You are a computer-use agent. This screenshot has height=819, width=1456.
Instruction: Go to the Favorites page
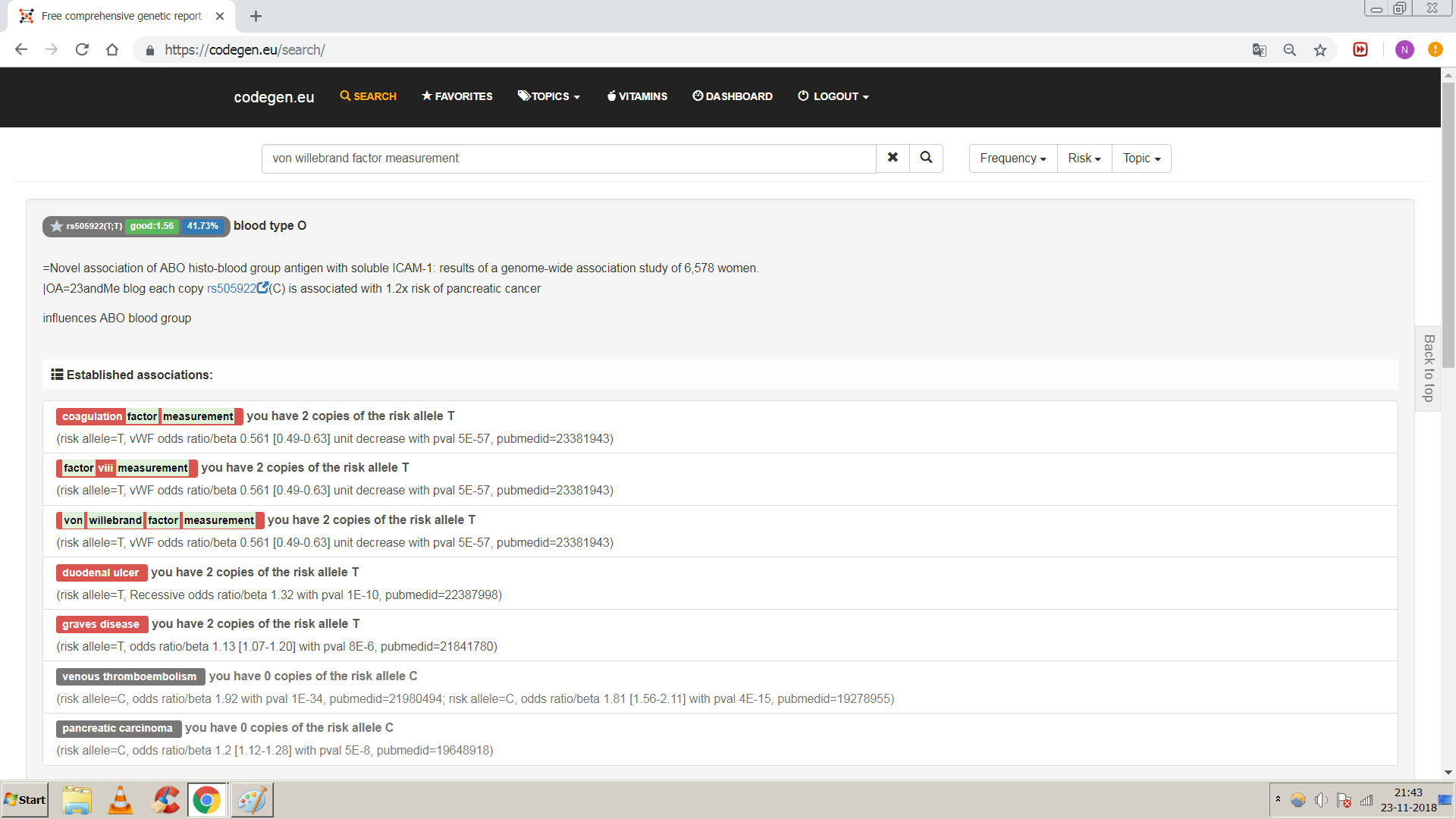pos(457,96)
